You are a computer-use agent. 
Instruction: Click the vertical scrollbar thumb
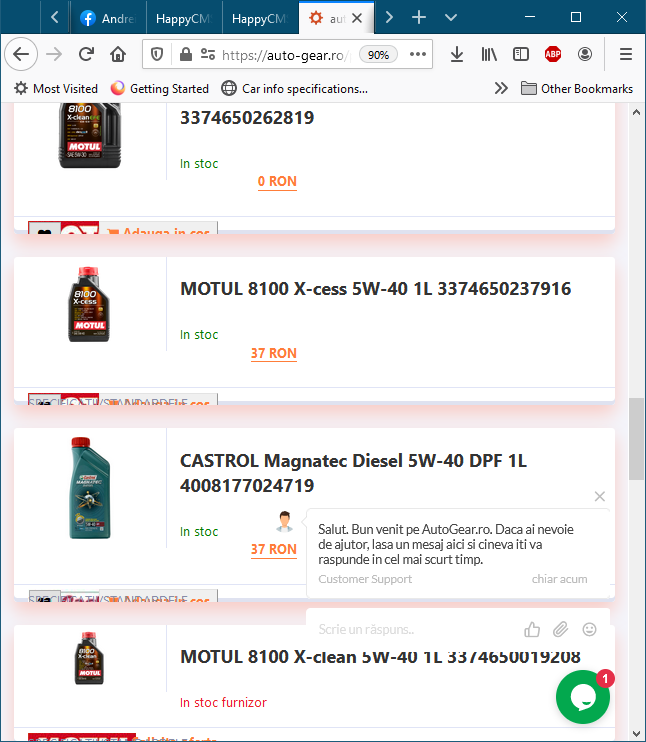[636, 439]
